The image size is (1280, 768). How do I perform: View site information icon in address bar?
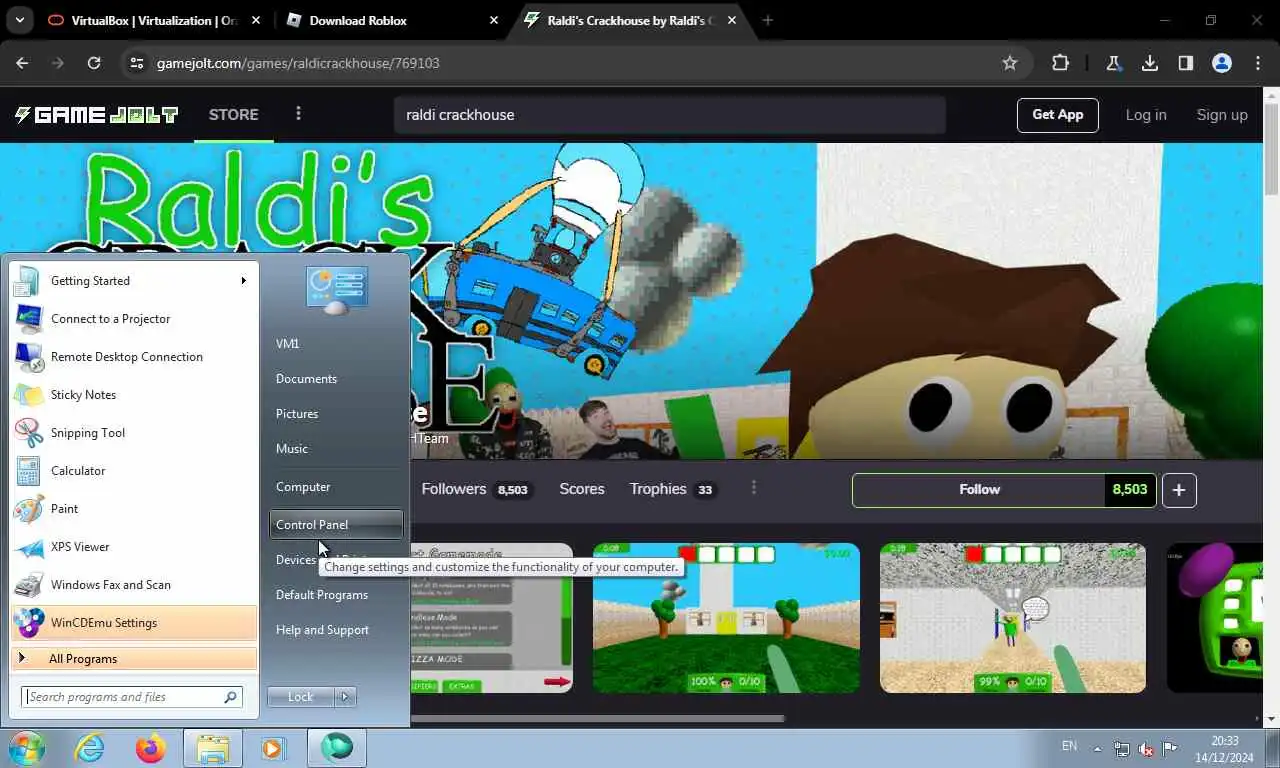(x=137, y=63)
